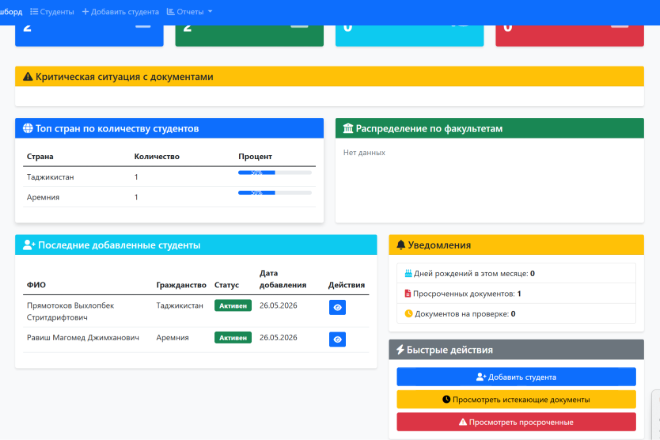Open Добавить студента in the navbar
This screenshot has height=440, width=660.
pos(120,12)
